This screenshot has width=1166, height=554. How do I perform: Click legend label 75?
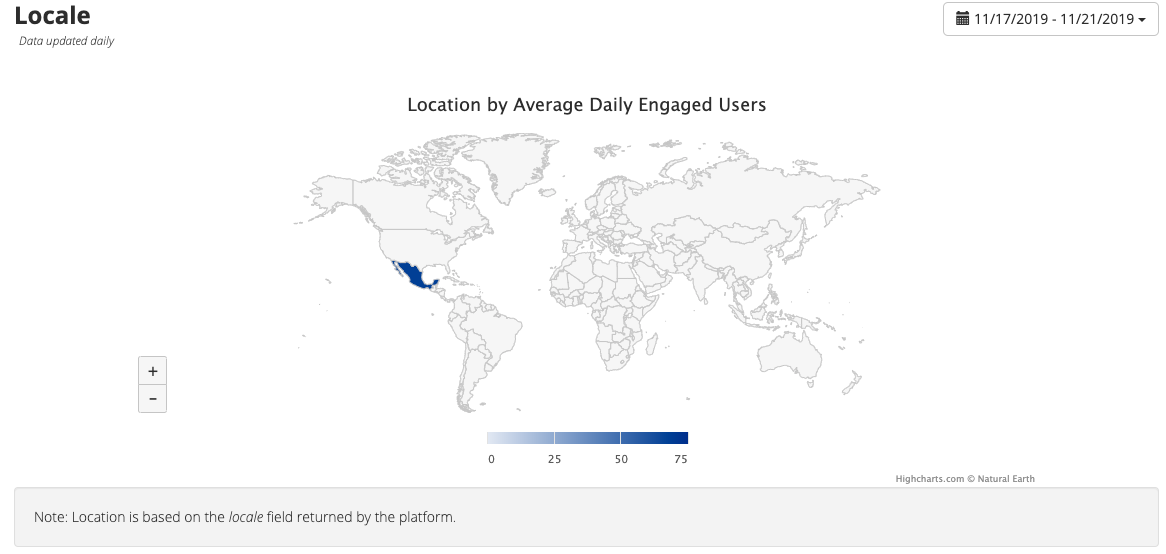680,459
